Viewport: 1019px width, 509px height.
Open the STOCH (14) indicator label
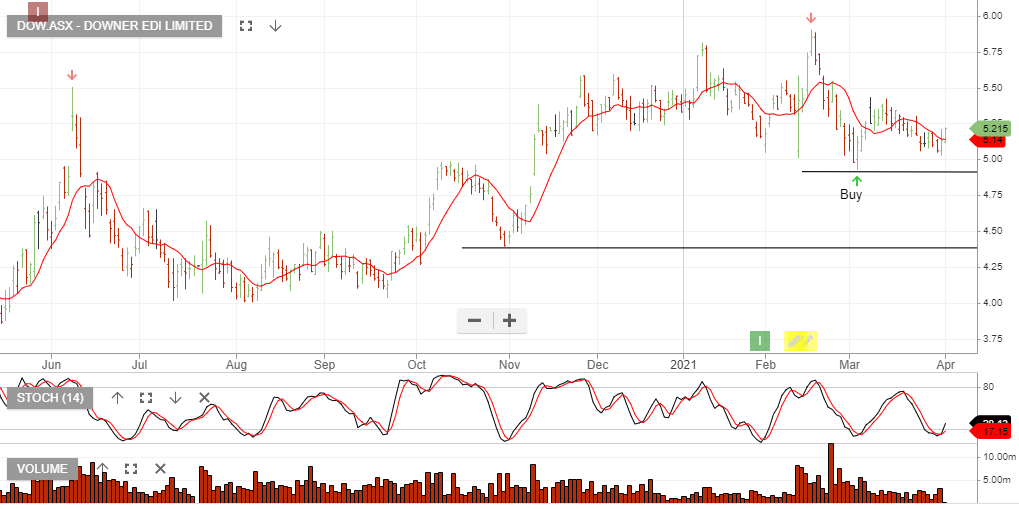(x=49, y=398)
